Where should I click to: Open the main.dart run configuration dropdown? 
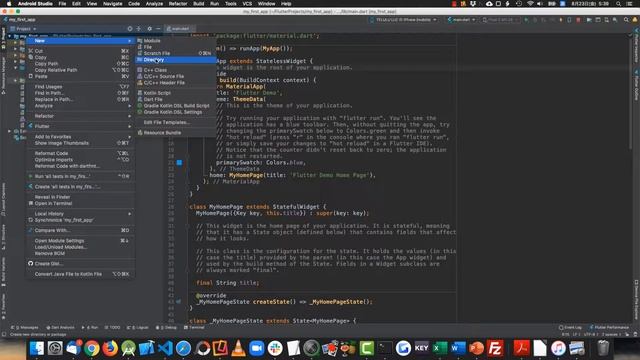(462, 20)
